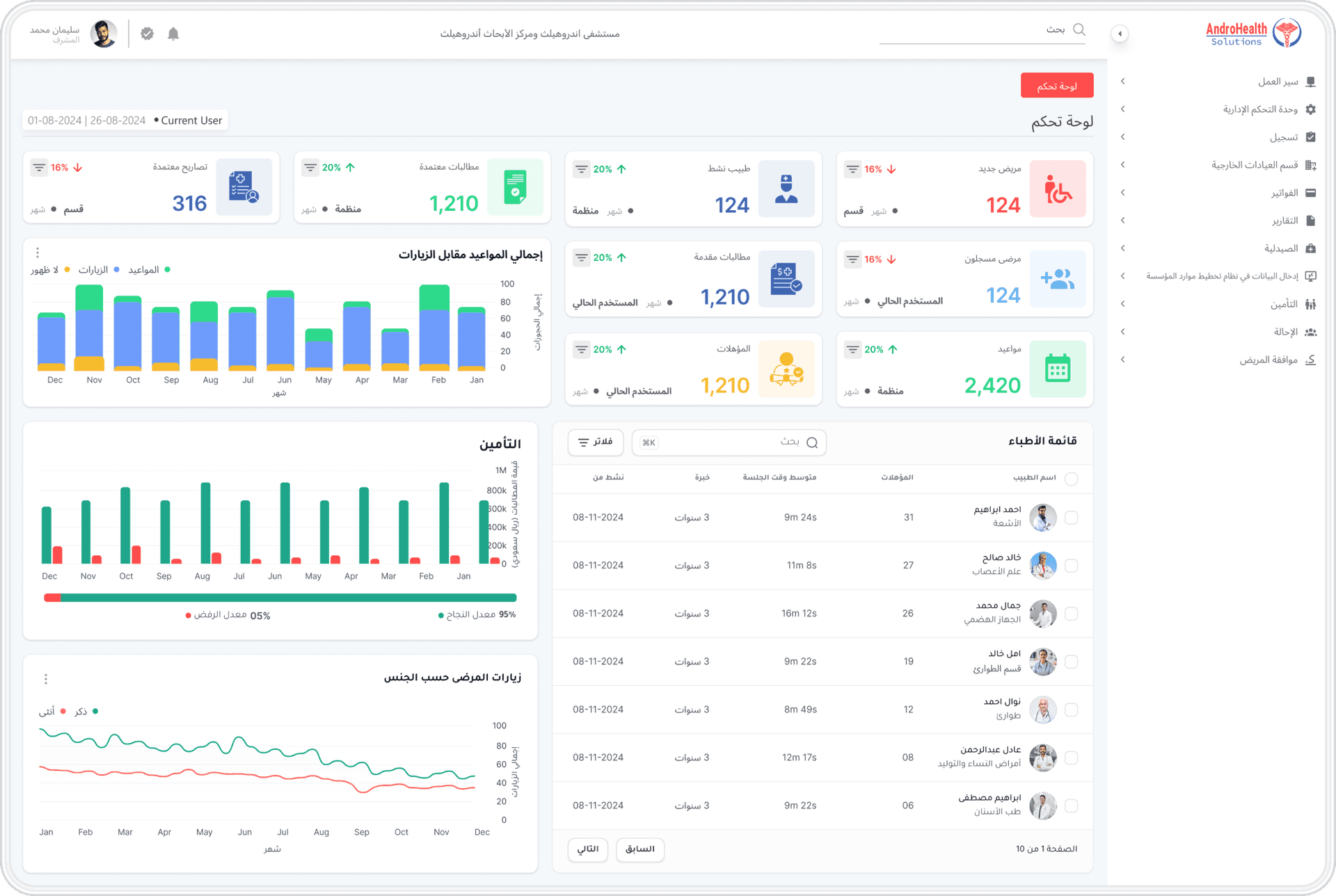The image size is (1336, 896).
Task: Collapse the sidebar with the arrow toggle
Action: pyautogui.click(x=1120, y=33)
